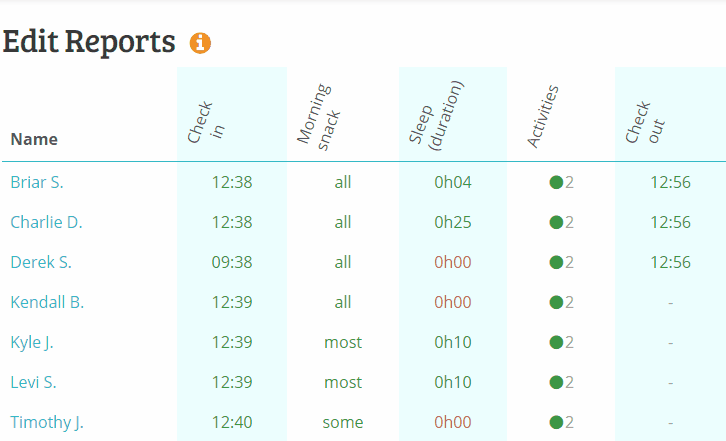The image size is (726, 441).
Task: Click the Activities column header
Action: click(543, 116)
